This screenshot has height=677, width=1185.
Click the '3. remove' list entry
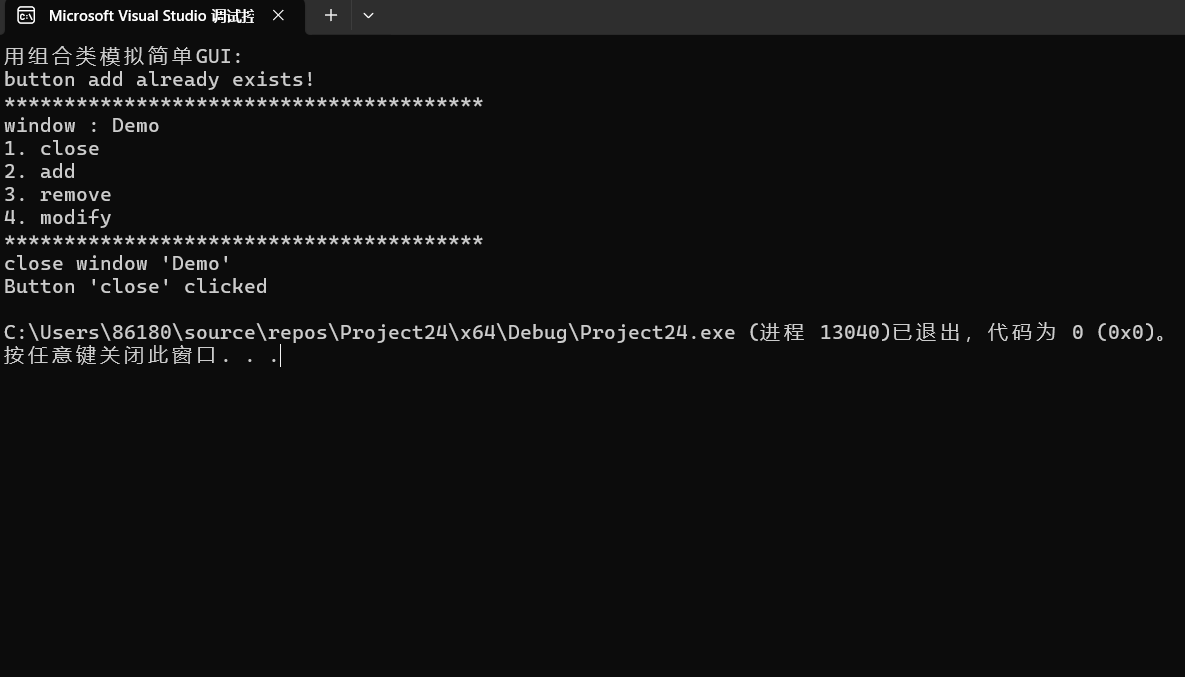58,194
